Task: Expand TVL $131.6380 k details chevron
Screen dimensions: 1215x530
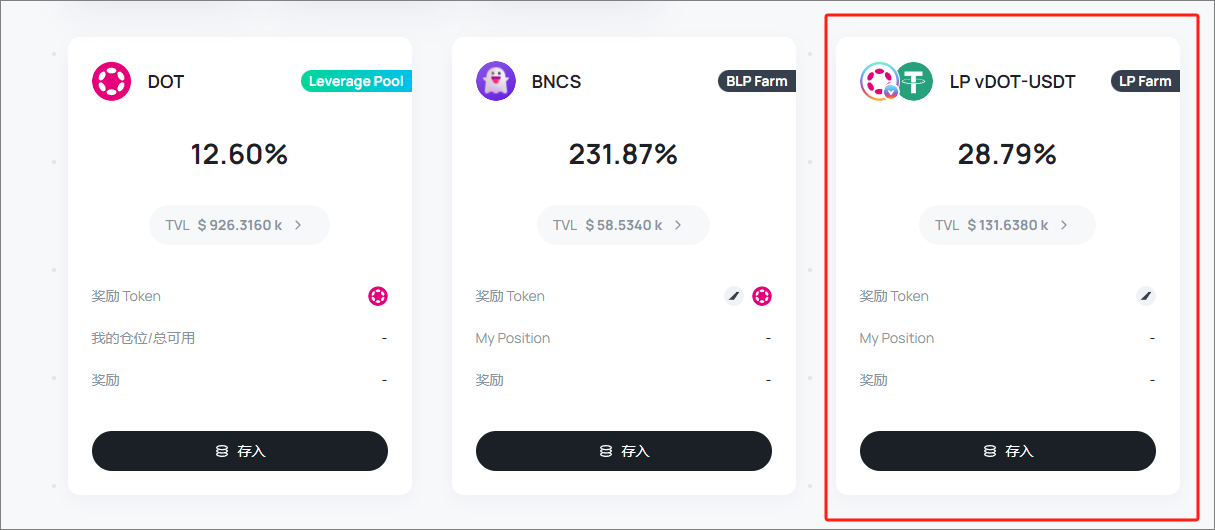Action: click(1064, 225)
